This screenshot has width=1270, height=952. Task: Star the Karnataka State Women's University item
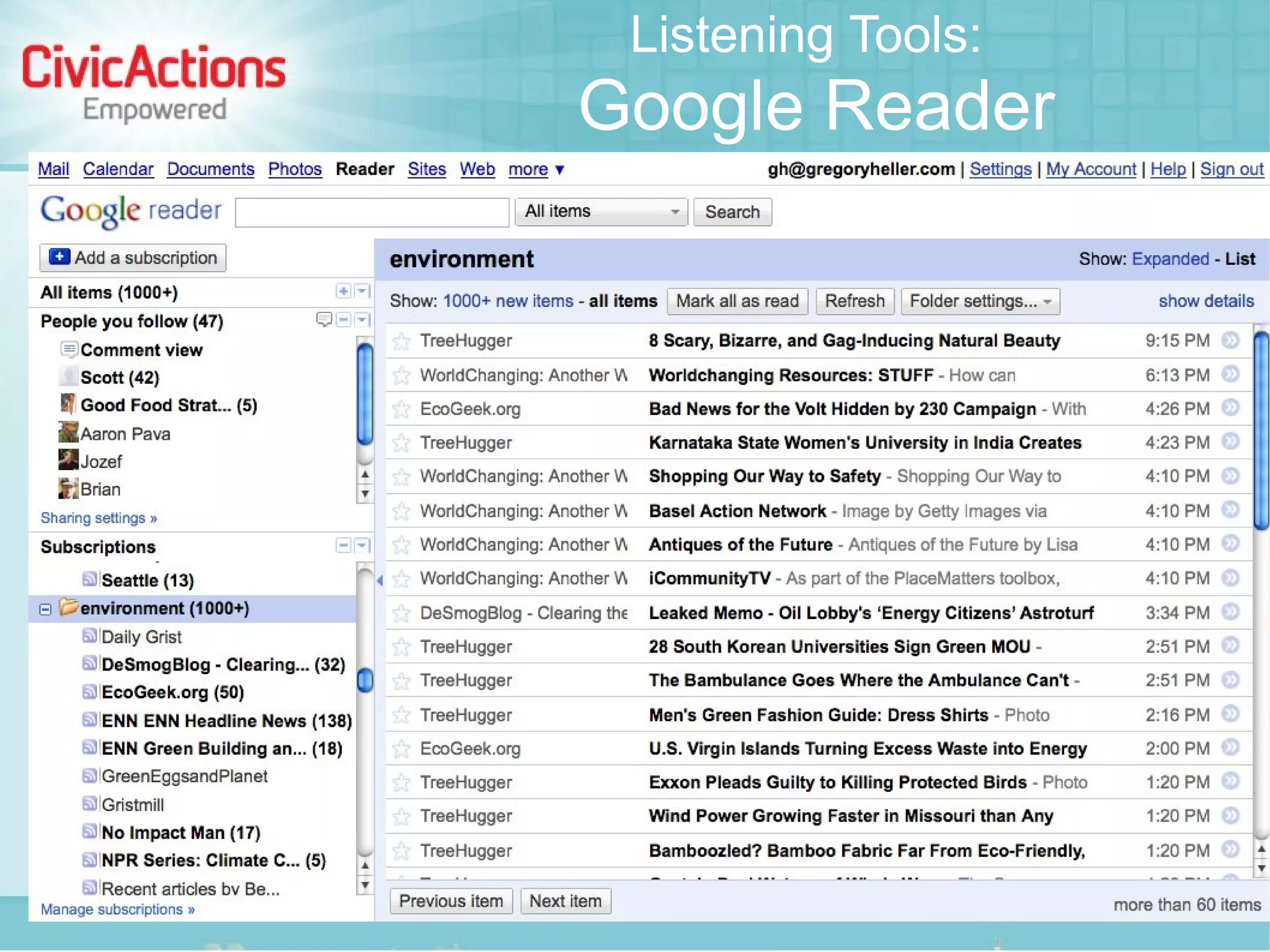tap(402, 443)
